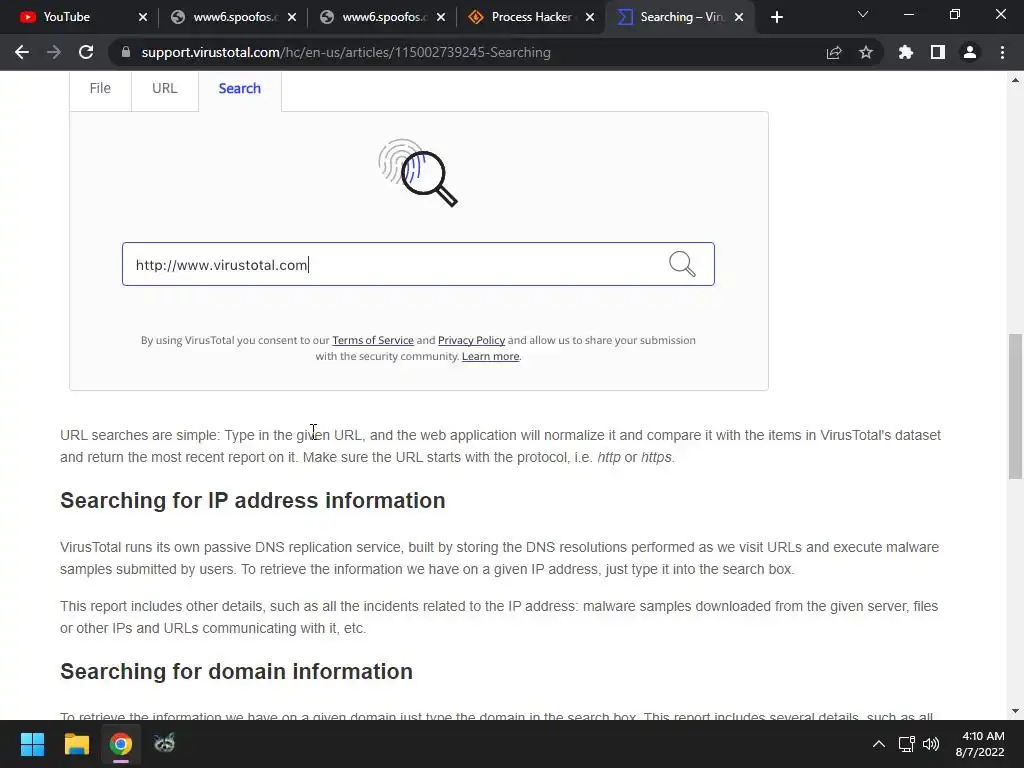Select the Search tab
This screenshot has height=768, width=1024.
pyautogui.click(x=240, y=89)
